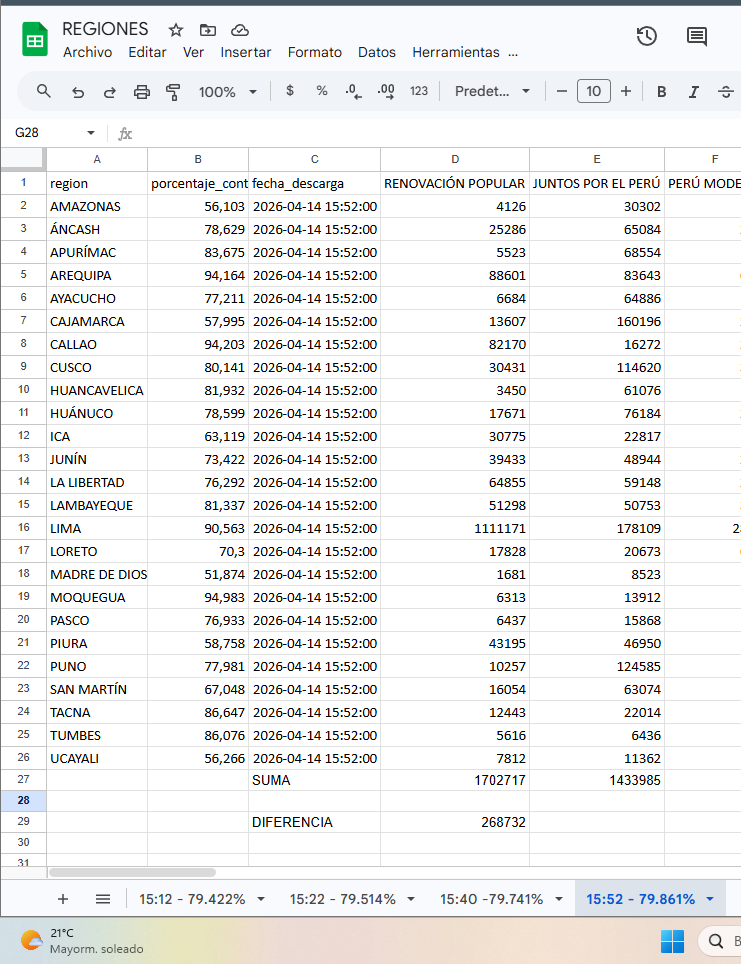
Task: Select active sheet 15:52 - 79.861%
Action: point(640,899)
